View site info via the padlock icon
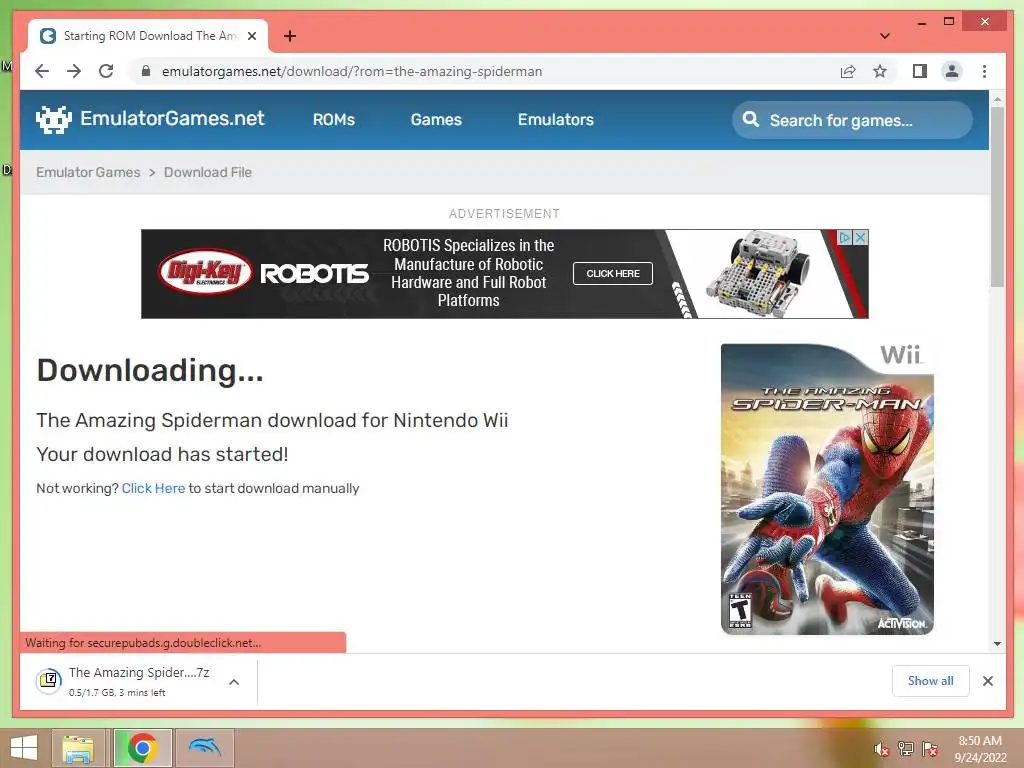The image size is (1024, 768). 146,71
